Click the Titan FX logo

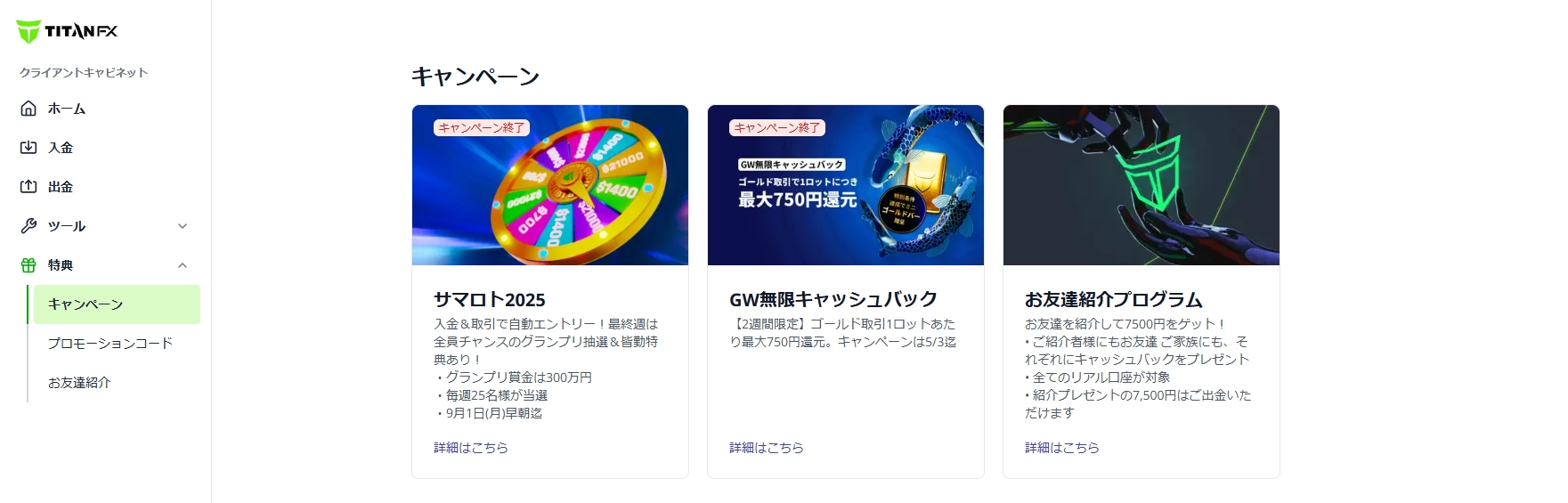tap(67, 31)
